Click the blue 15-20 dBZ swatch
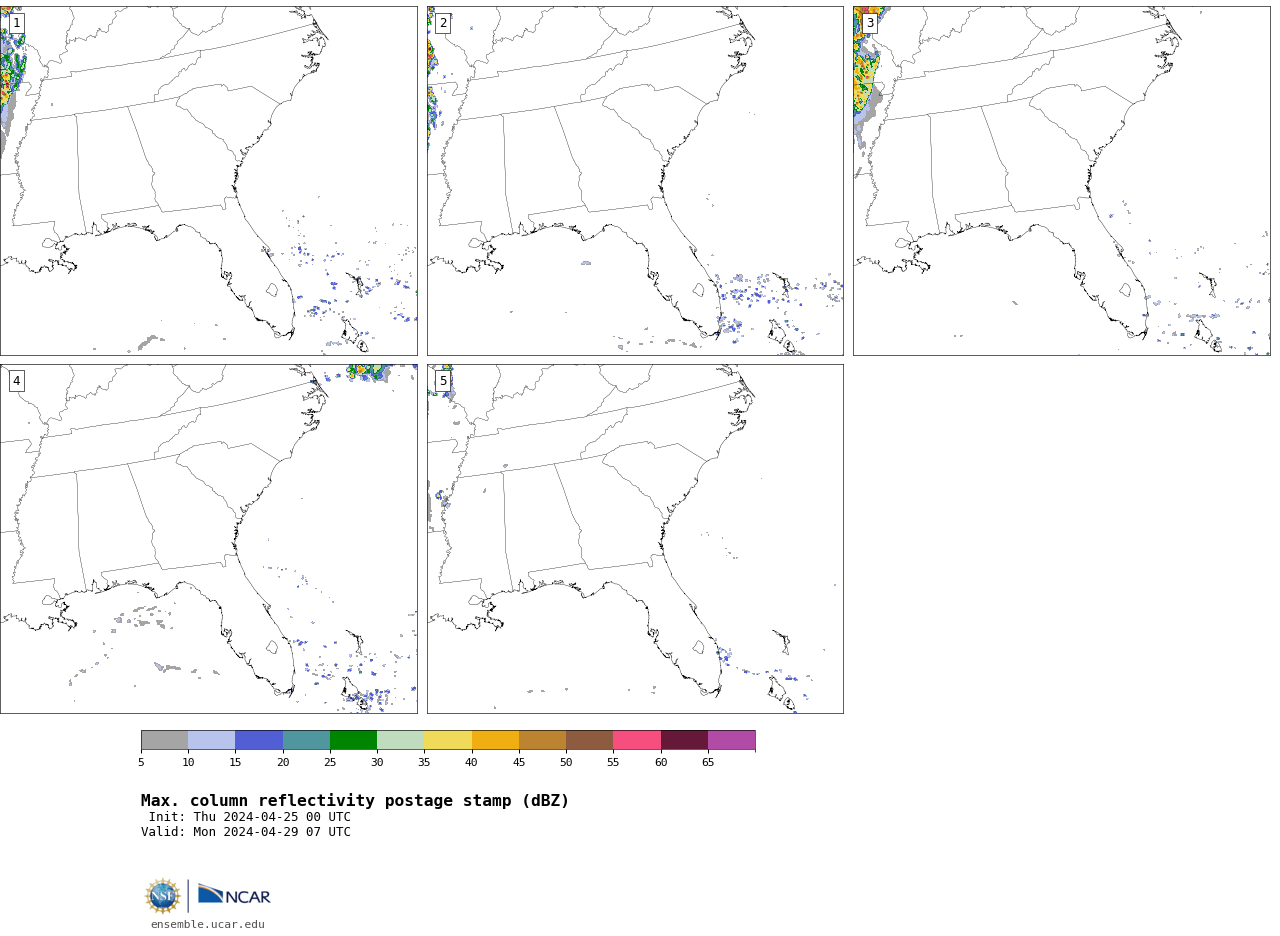 pos(259,740)
